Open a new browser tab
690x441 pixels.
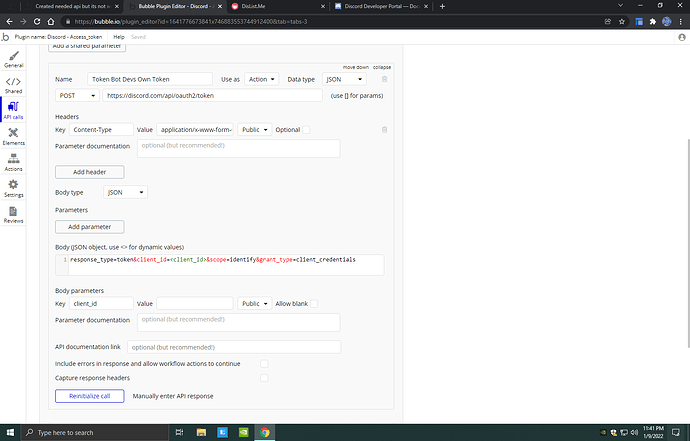pyautogui.click(x=442, y=6)
